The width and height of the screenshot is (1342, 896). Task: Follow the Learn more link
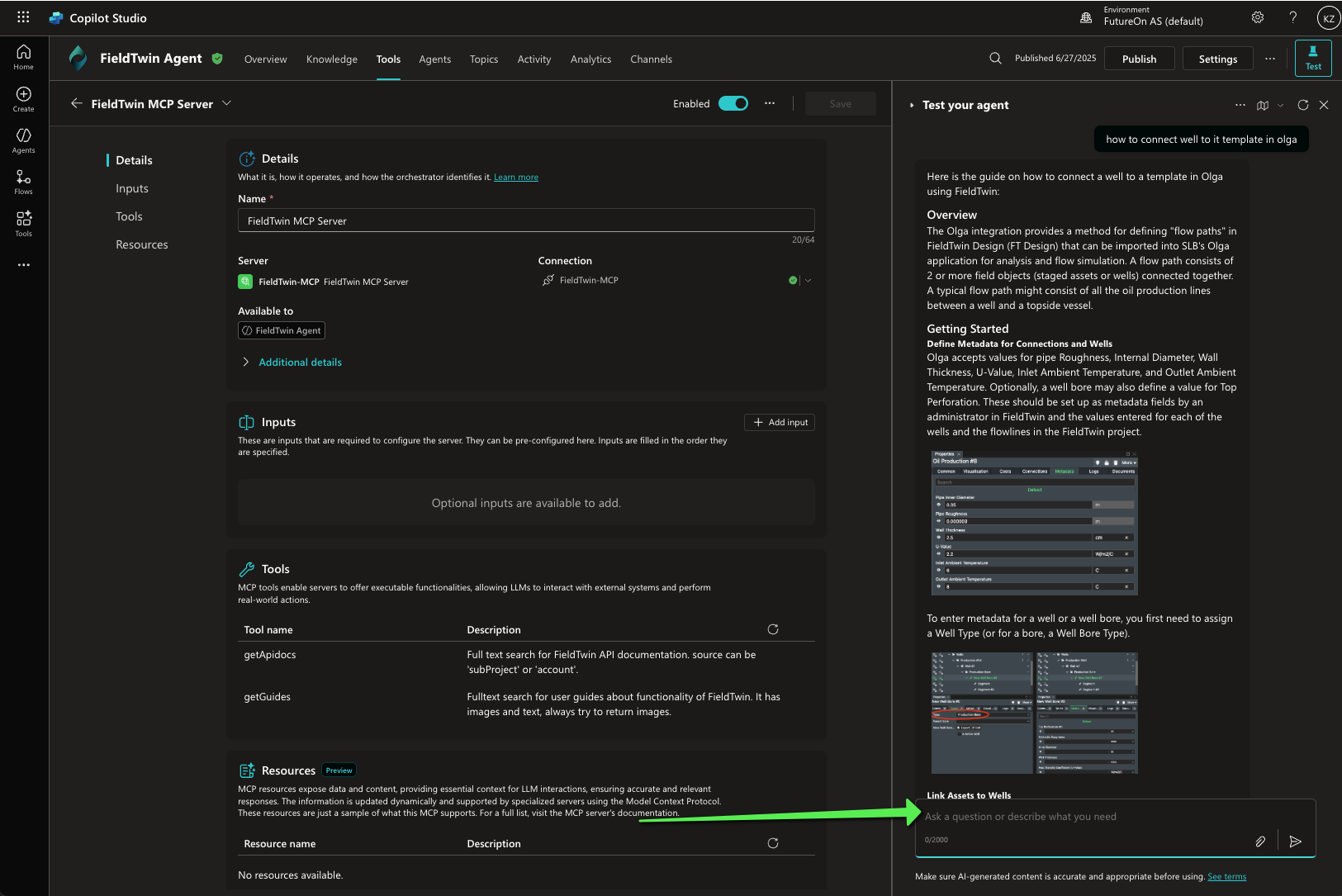(x=515, y=178)
